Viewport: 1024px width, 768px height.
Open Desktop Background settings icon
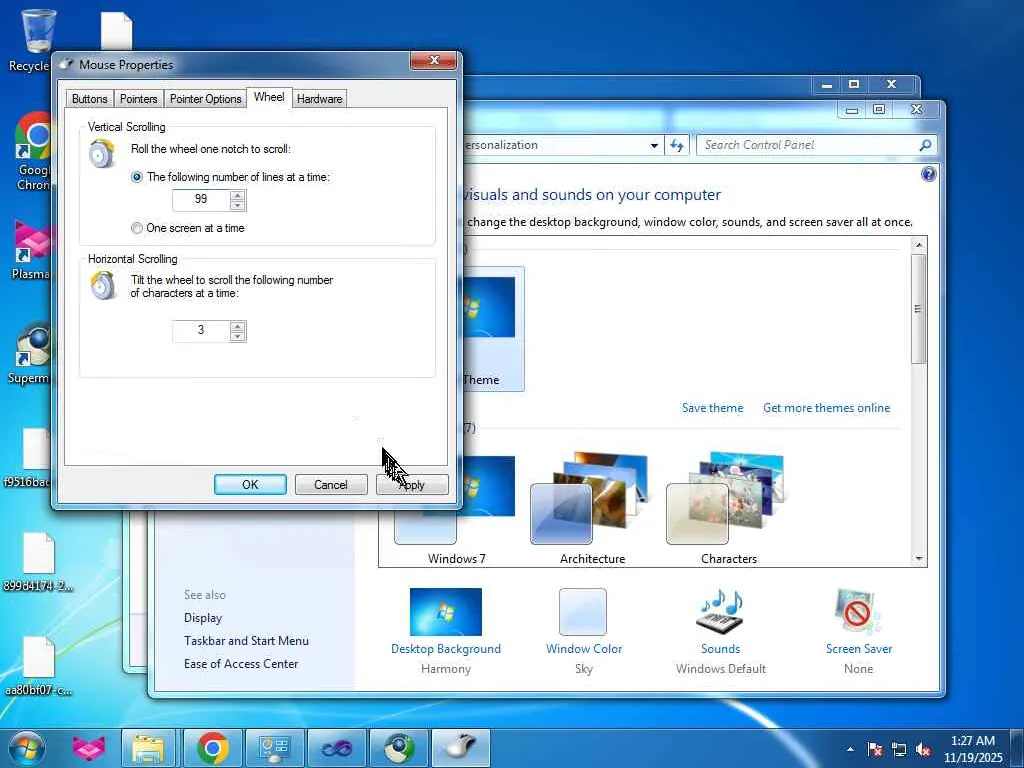(x=445, y=612)
